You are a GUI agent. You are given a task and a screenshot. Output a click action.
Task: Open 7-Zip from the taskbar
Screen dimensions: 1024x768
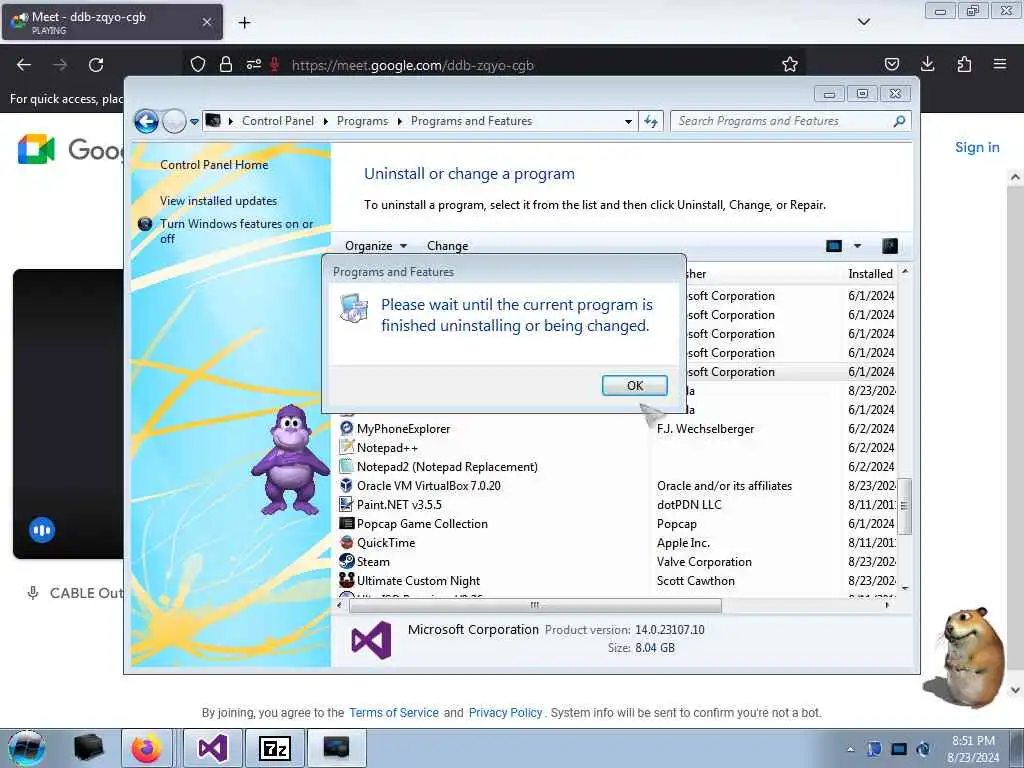274,748
